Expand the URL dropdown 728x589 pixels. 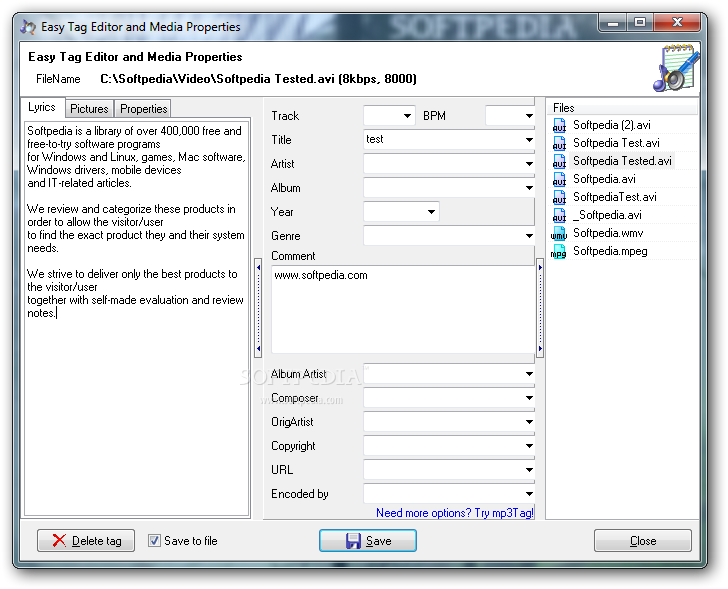(529, 470)
